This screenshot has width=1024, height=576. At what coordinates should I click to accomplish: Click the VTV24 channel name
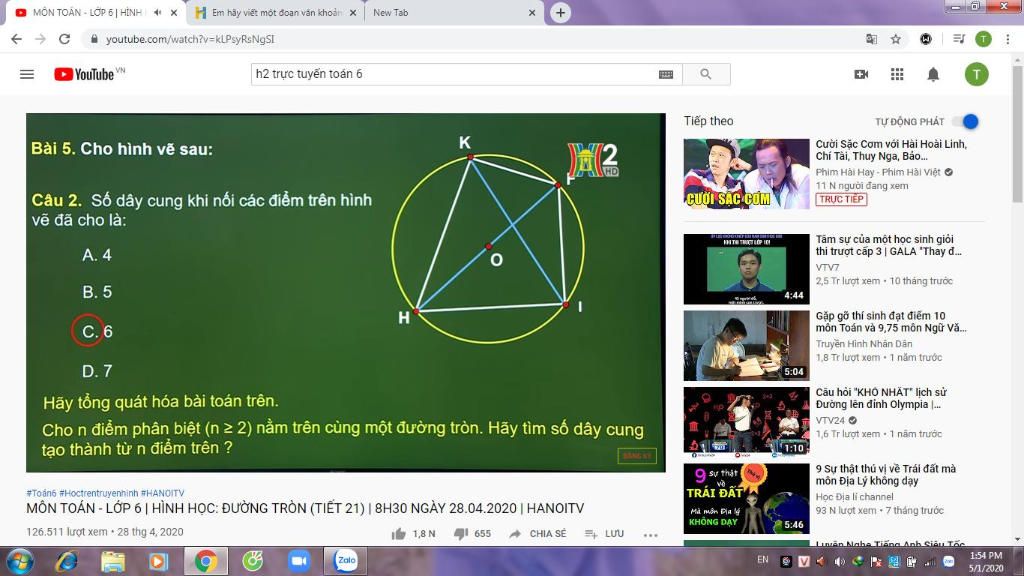click(x=830, y=420)
